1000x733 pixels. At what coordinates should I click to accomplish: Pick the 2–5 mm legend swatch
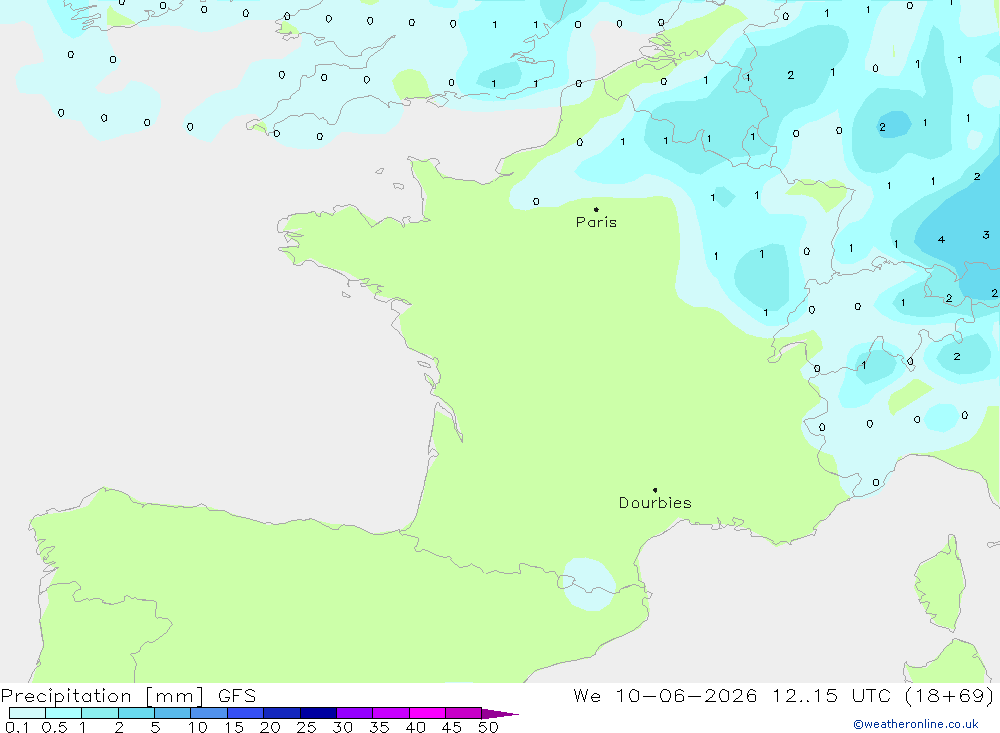(x=136, y=713)
